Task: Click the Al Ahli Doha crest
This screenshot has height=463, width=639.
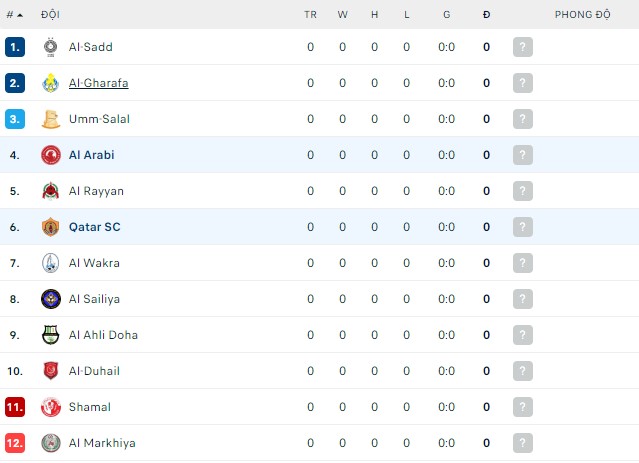Action: click(x=50, y=335)
